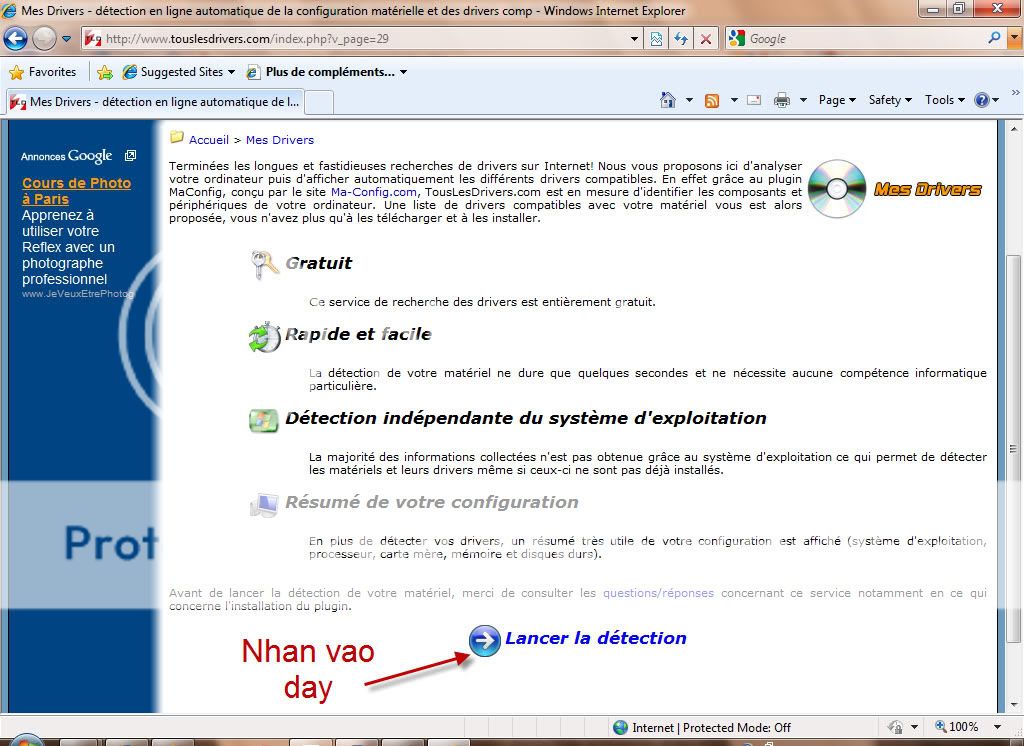Click the search magnifier icon in Google box
Screen dimensions: 1024x746
coord(994,39)
